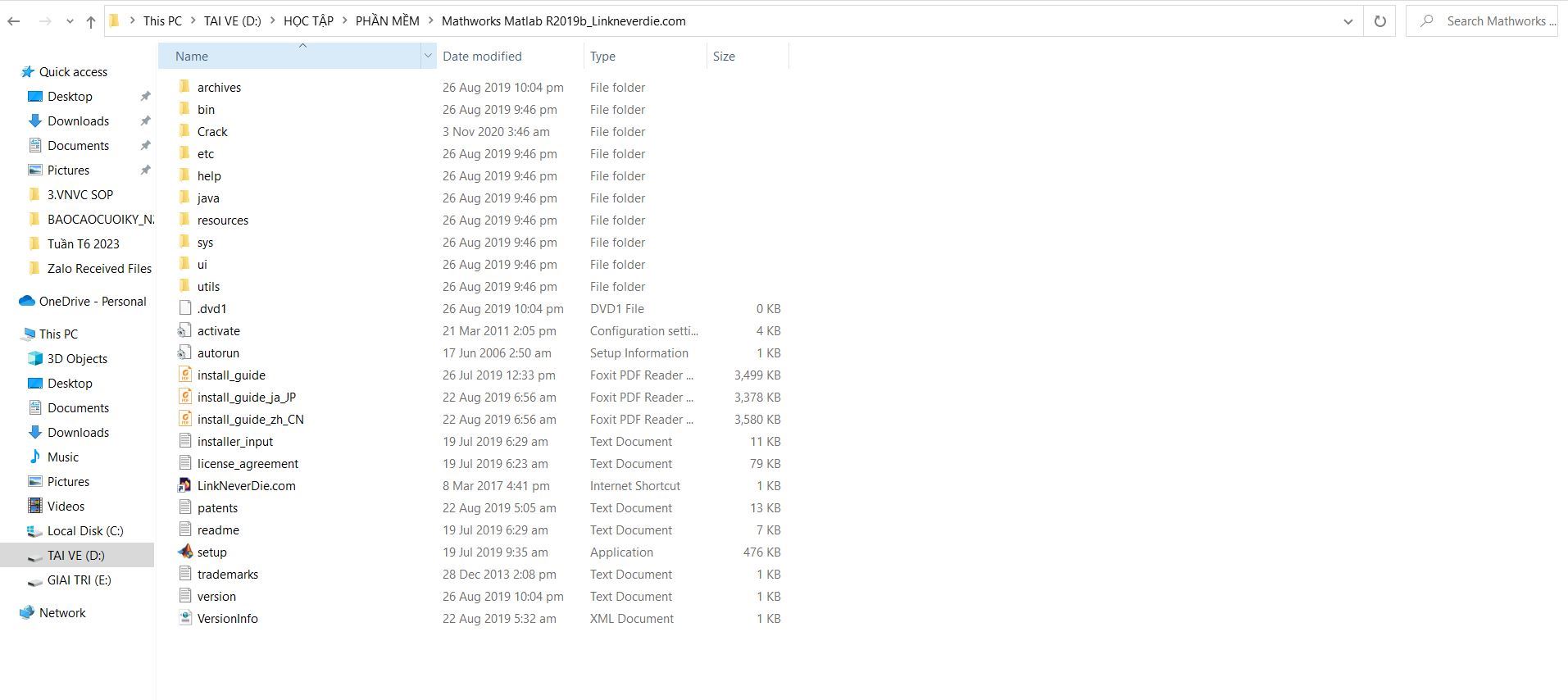Sort files by the Size column header
The height and width of the screenshot is (700, 1568).
tap(724, 56)
